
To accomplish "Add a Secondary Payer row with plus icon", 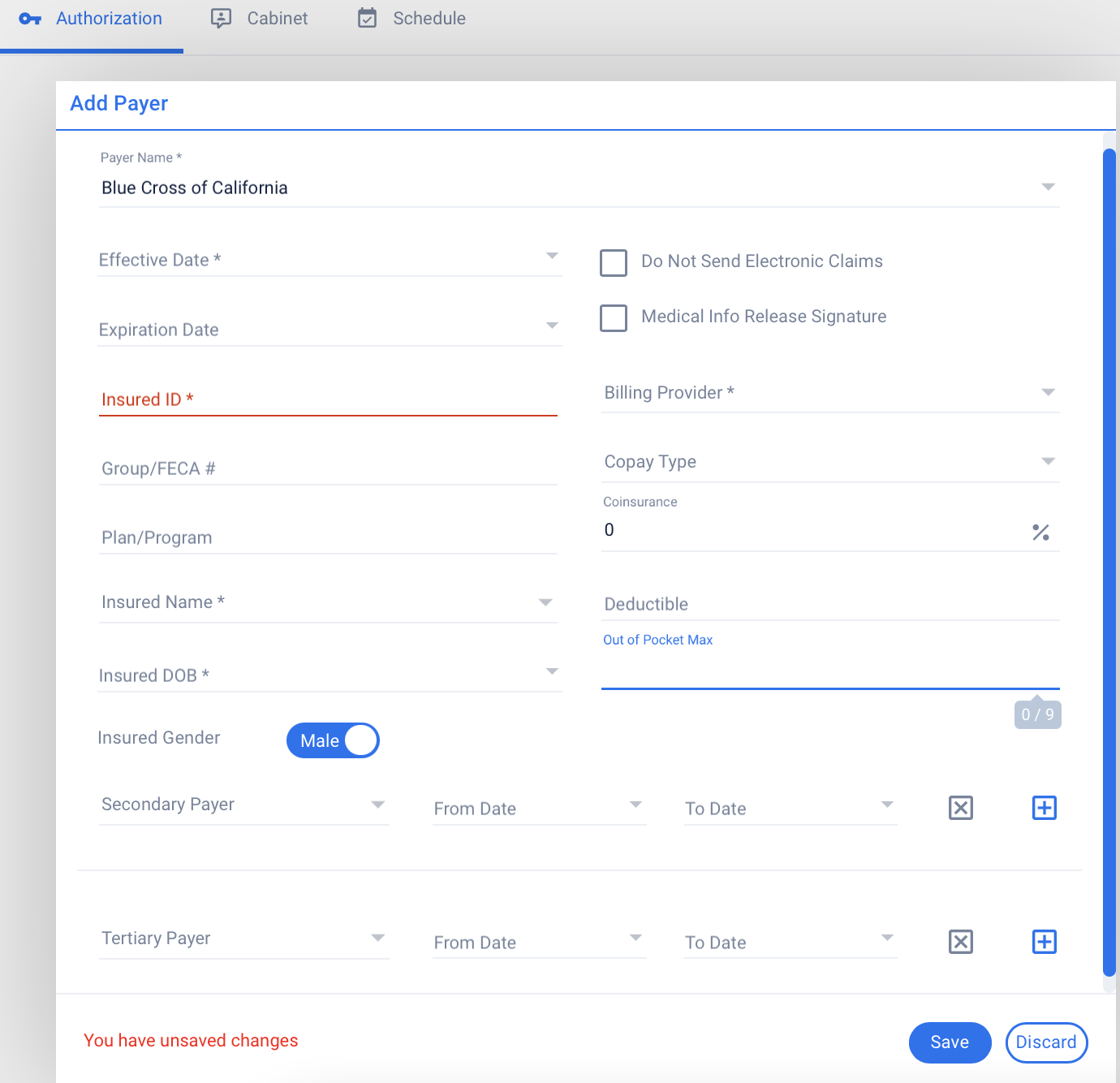I will click(1045, 808).
